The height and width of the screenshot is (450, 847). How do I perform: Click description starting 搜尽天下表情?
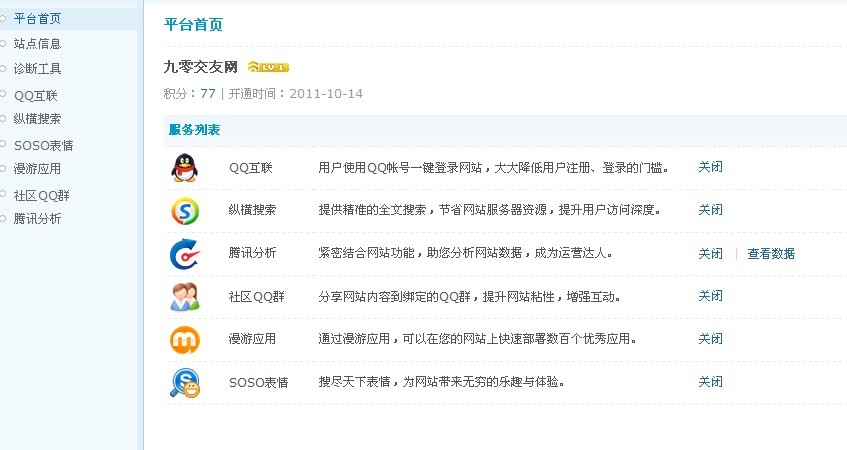point(442,382)
